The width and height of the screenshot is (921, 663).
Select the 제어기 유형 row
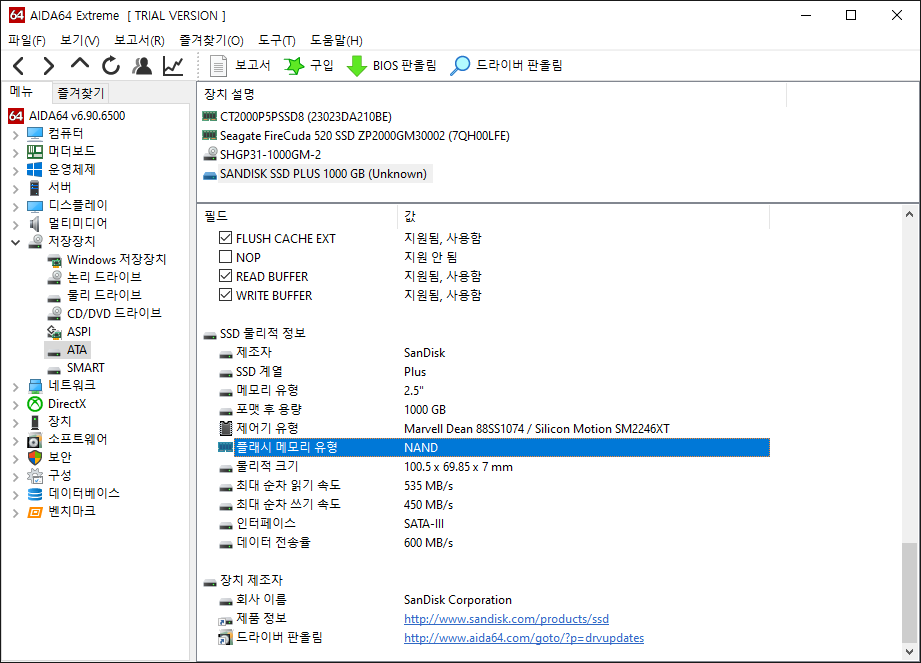click(x=493, y=429)
